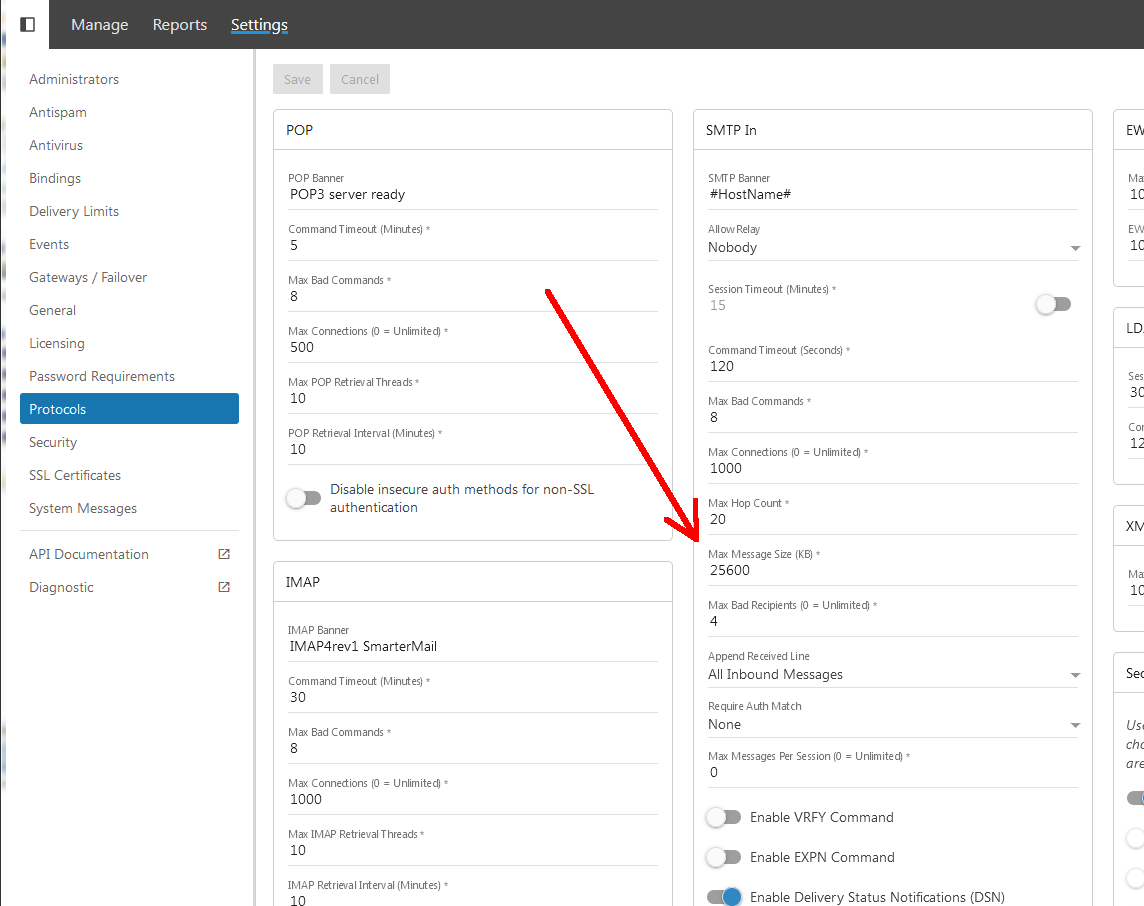
Task: Click the SMTP Banner text field
Action: coord(892,194)
